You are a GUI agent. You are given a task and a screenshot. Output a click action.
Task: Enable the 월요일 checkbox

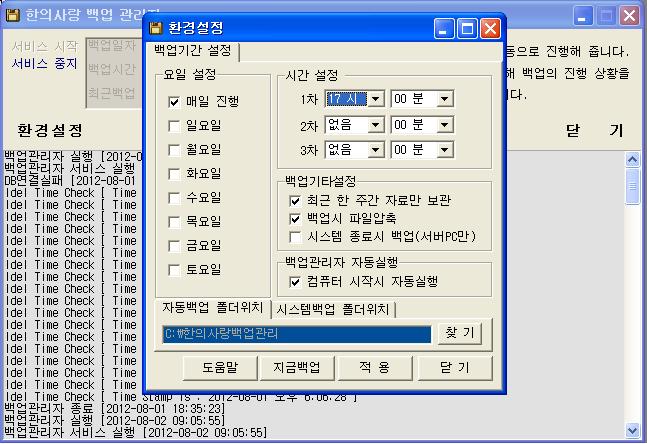(175, 150)
